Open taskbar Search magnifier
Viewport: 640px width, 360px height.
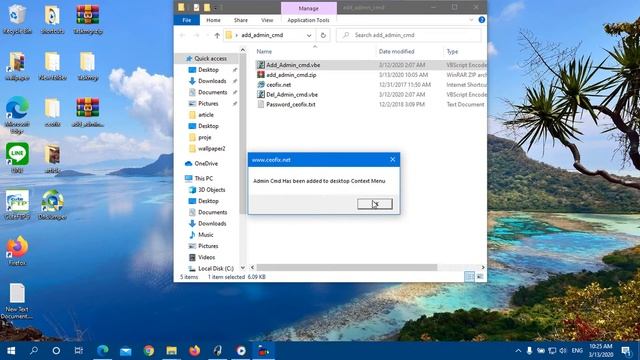point(34,351)
